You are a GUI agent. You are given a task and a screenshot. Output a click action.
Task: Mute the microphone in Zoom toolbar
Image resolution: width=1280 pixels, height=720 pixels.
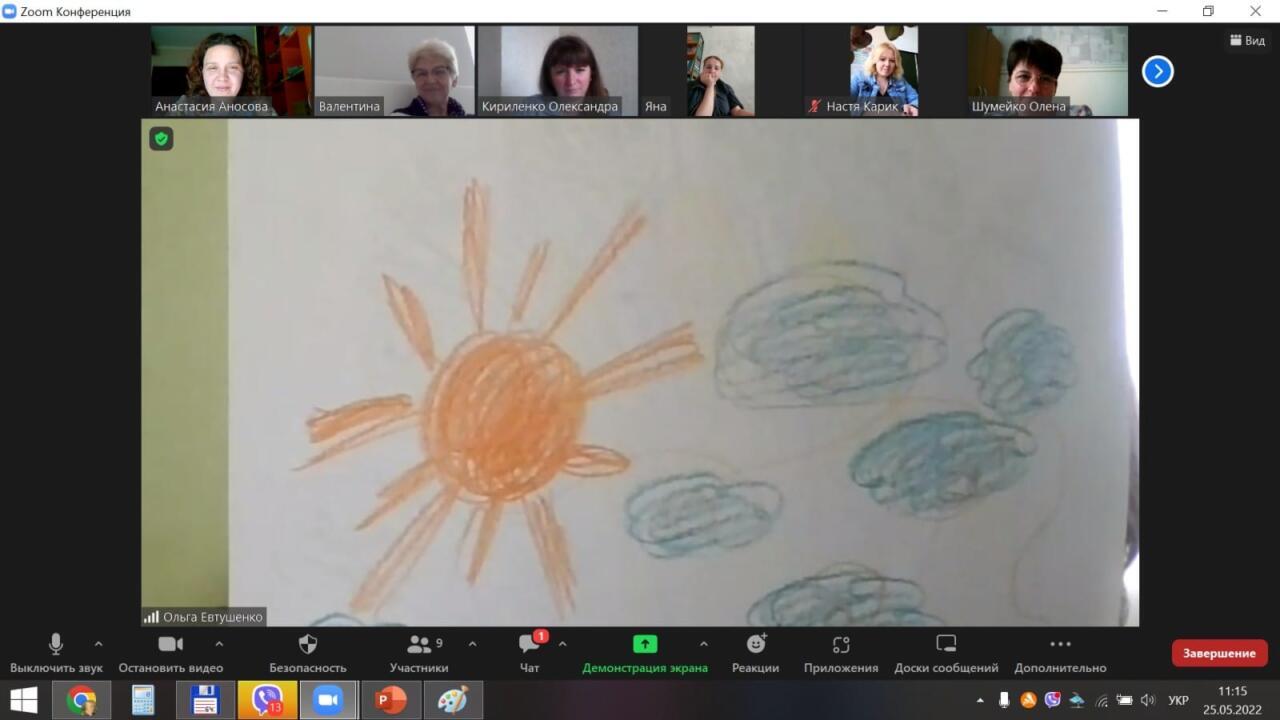click(56, 653)
